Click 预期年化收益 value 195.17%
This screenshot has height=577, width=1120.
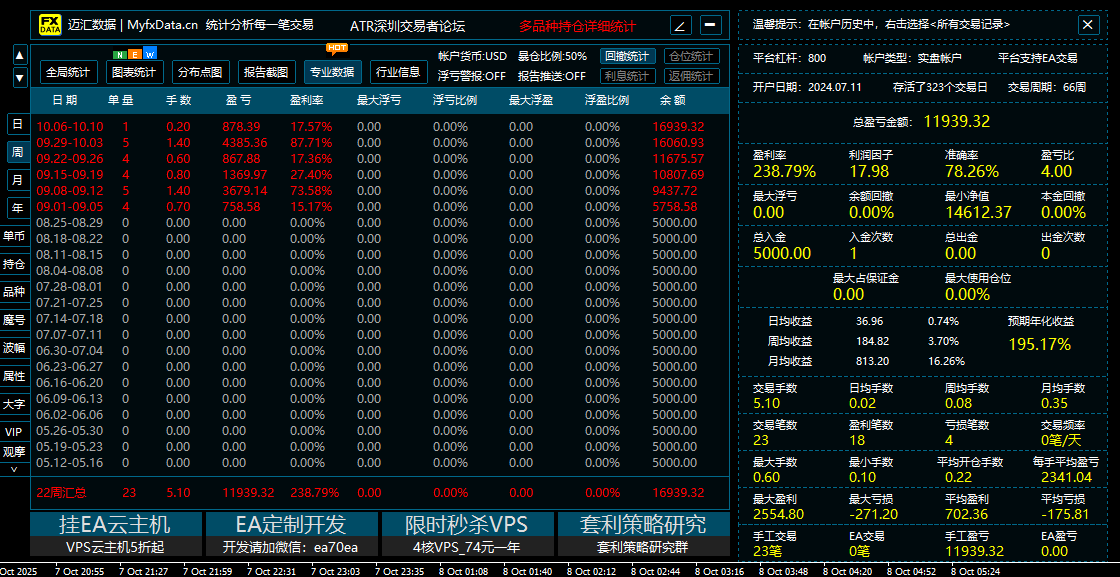1039,345
